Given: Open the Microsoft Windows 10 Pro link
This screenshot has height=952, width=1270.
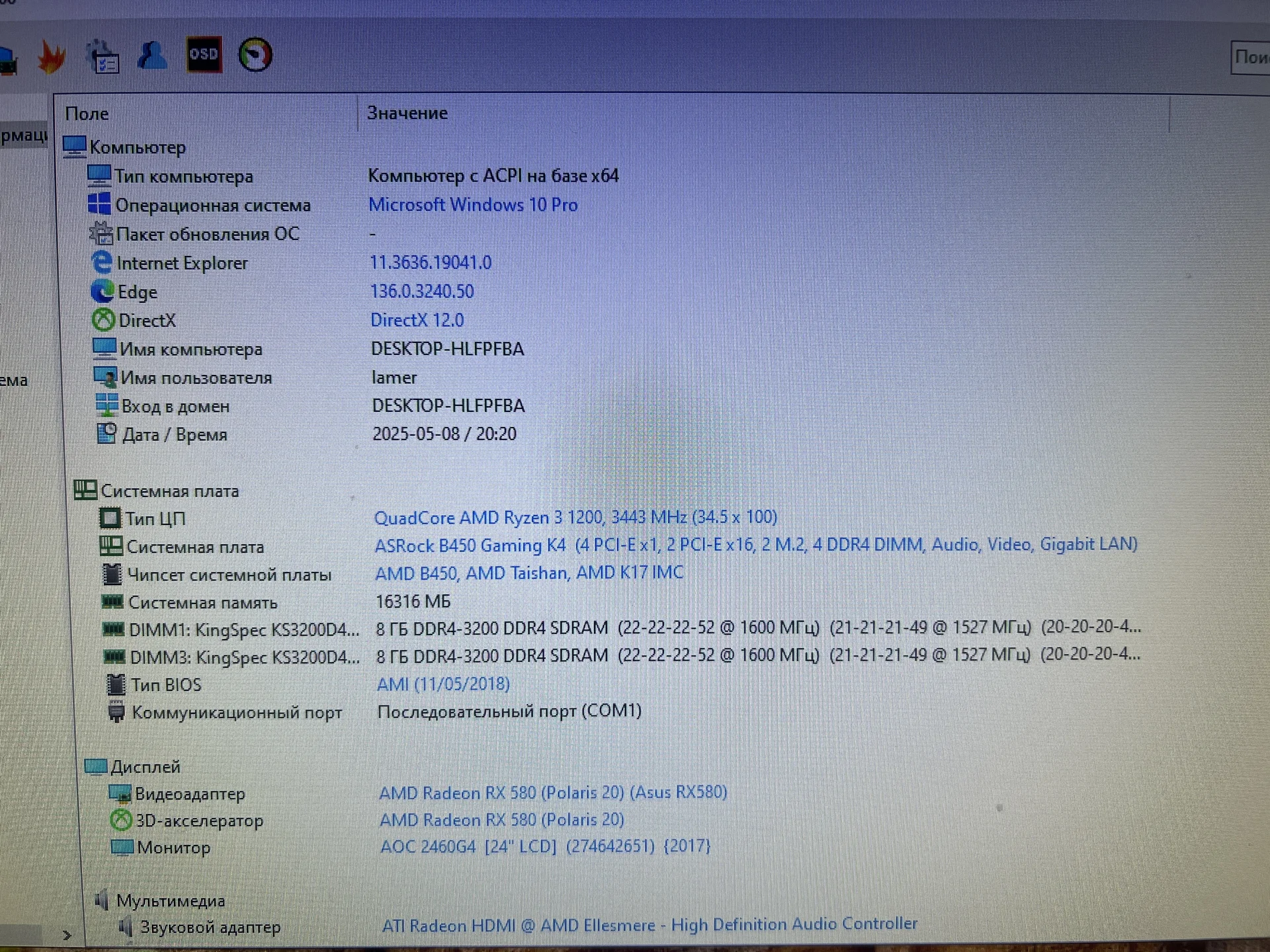Looking at the screenshot, I should click(x=473, y=204).
